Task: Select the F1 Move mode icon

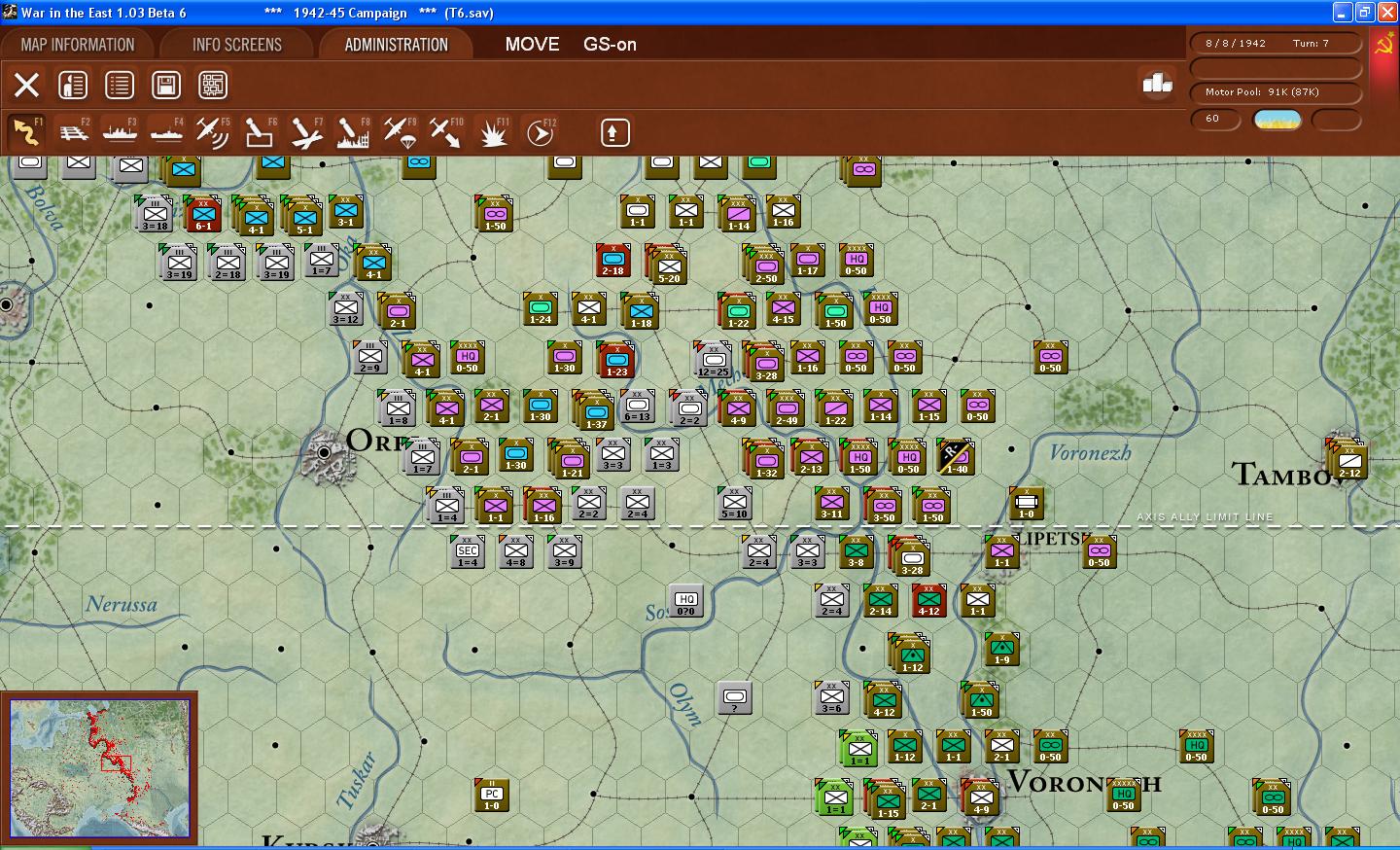Action: (x=26, y=132)
